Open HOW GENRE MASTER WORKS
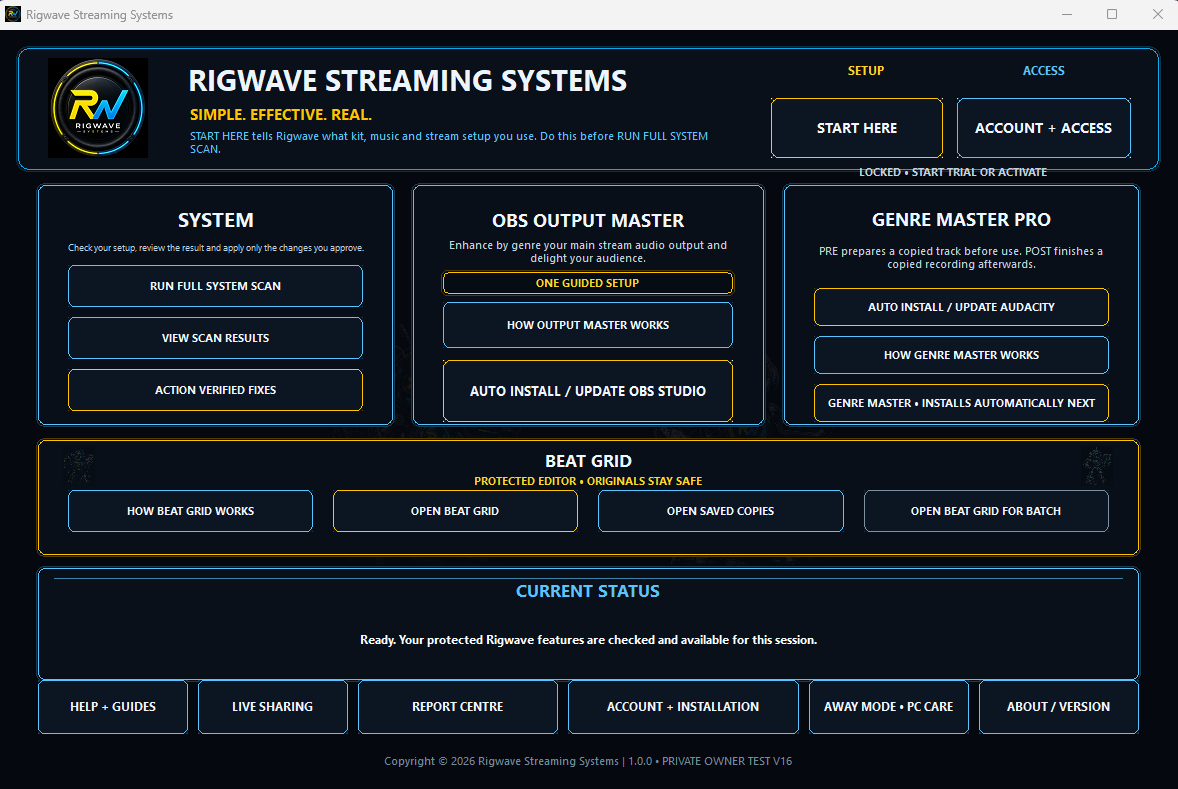 pyautogui.click(x=961, y=355)
